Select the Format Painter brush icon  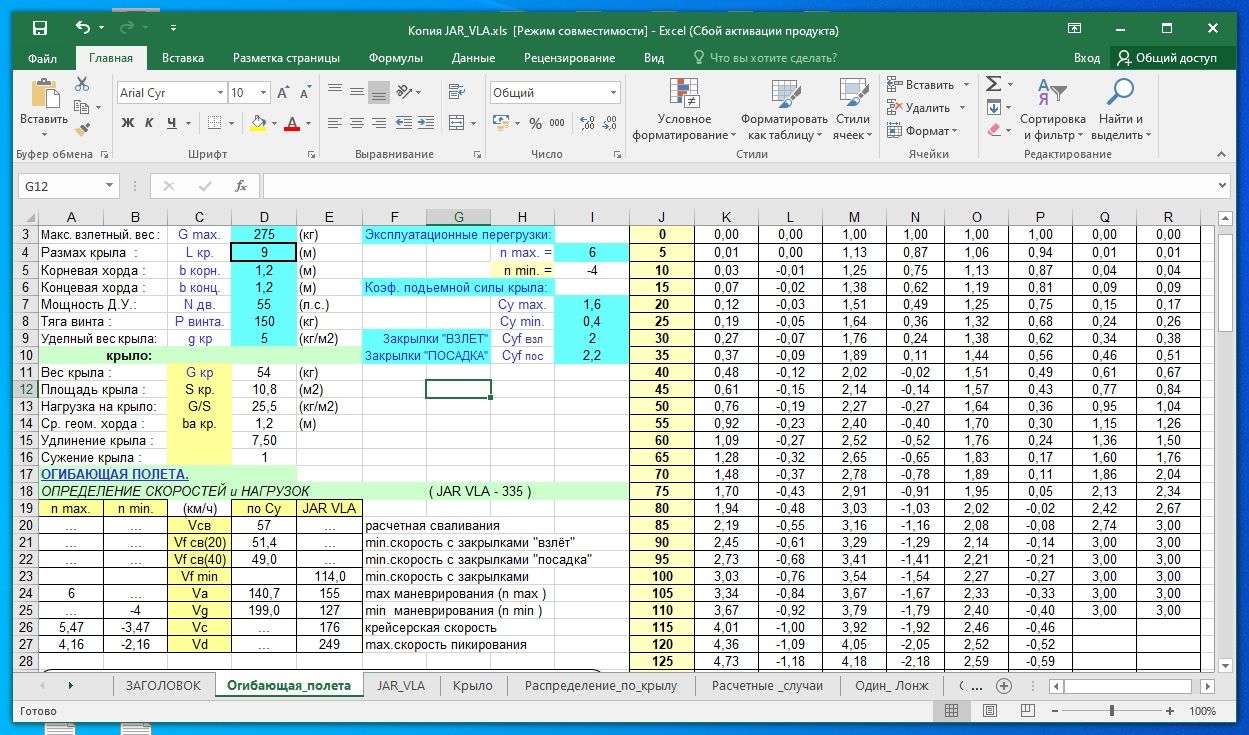point(83,129)
